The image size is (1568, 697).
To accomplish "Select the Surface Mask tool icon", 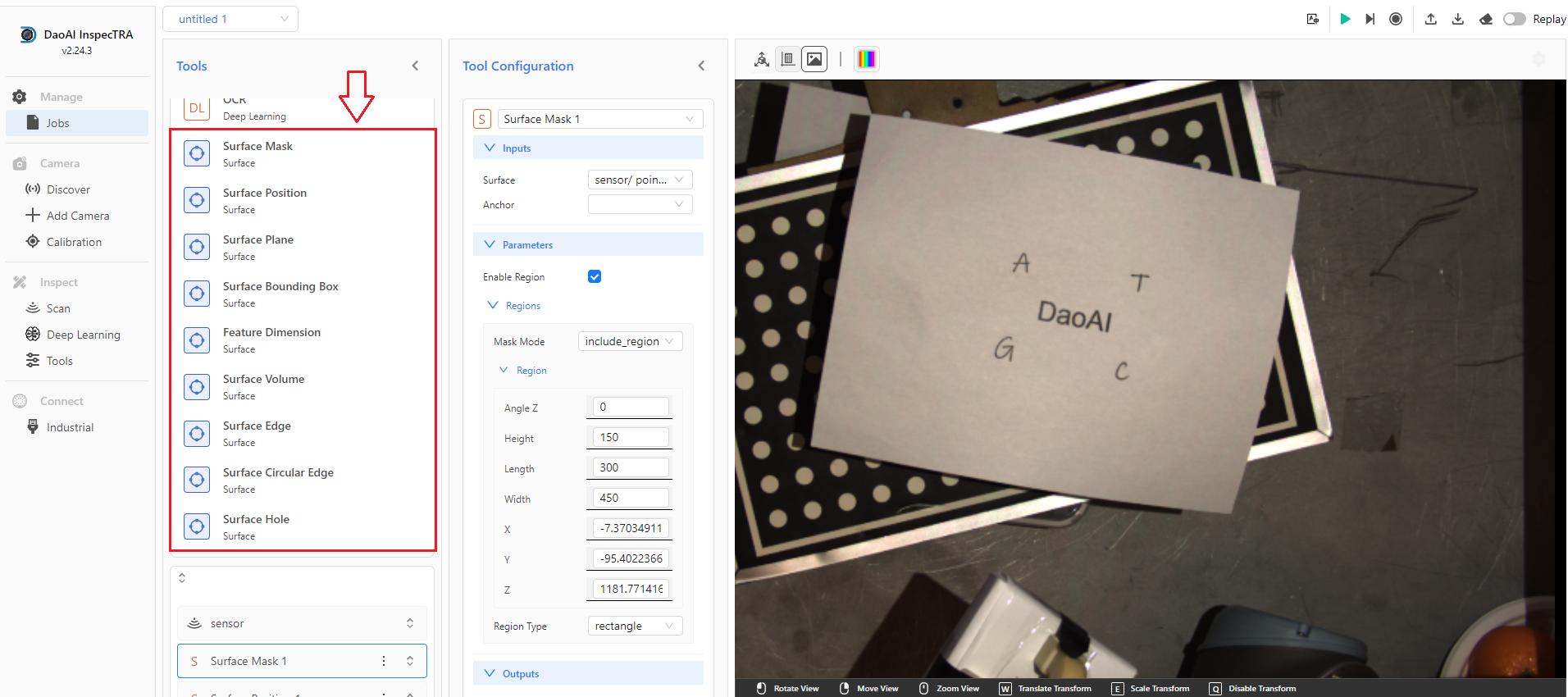I will tap(197, 153).
